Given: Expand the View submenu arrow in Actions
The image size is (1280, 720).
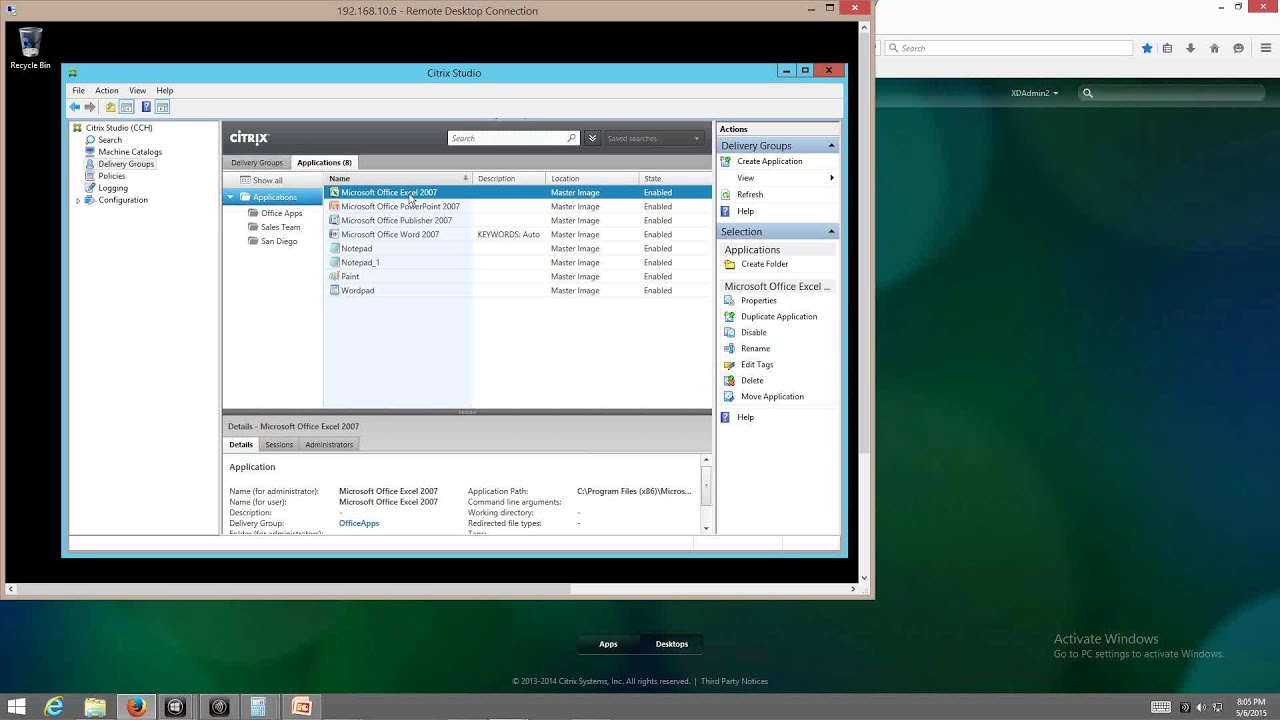Looking at the screenshot, I should pos(831,178).
